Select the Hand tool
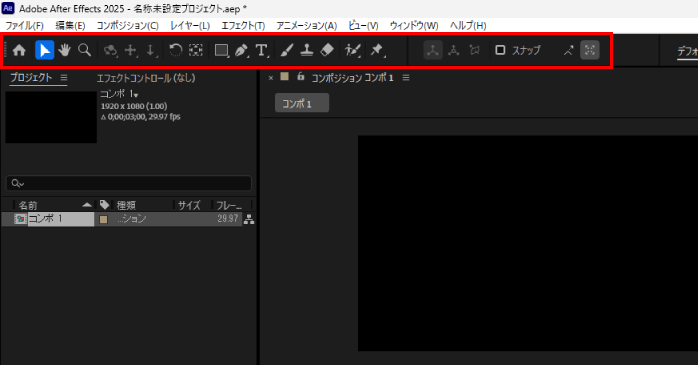The image size is (698, 365). [65, 50]
